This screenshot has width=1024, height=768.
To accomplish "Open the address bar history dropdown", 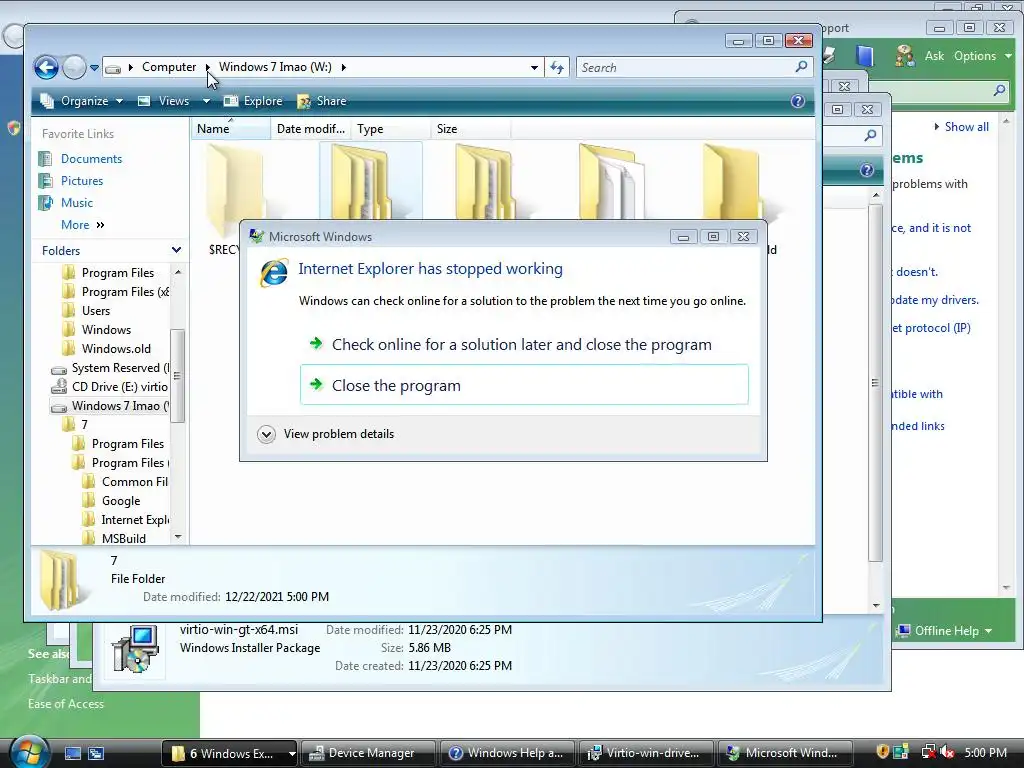I will click(534, 67).
